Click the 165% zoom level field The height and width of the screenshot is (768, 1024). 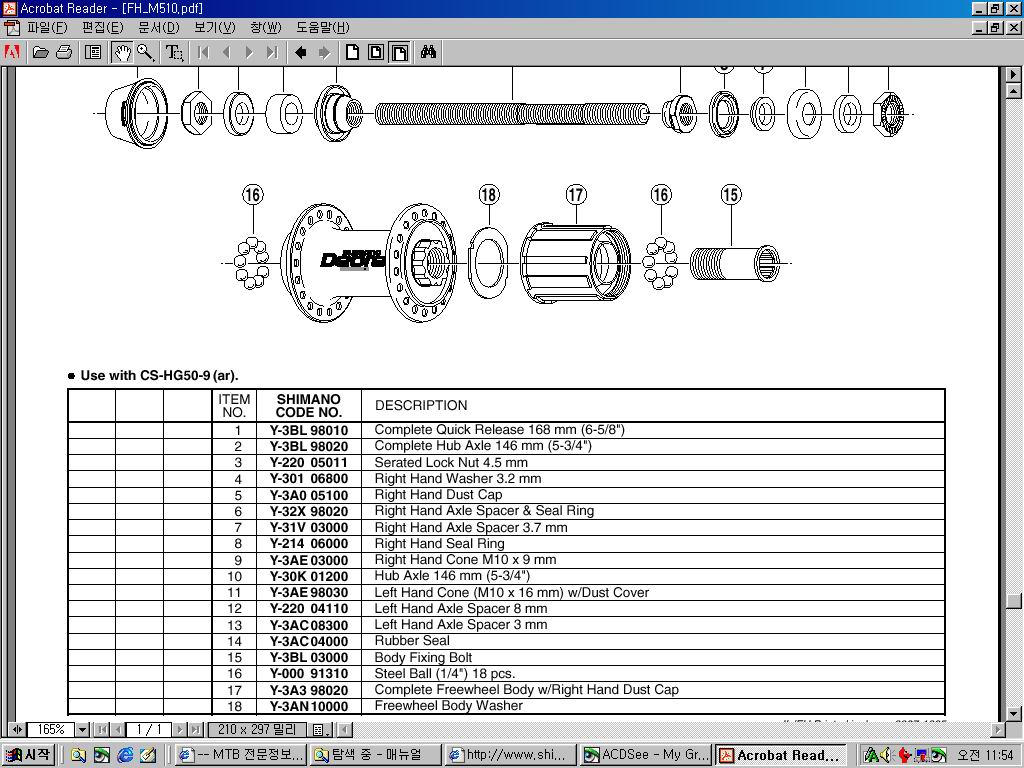(51, 729)
